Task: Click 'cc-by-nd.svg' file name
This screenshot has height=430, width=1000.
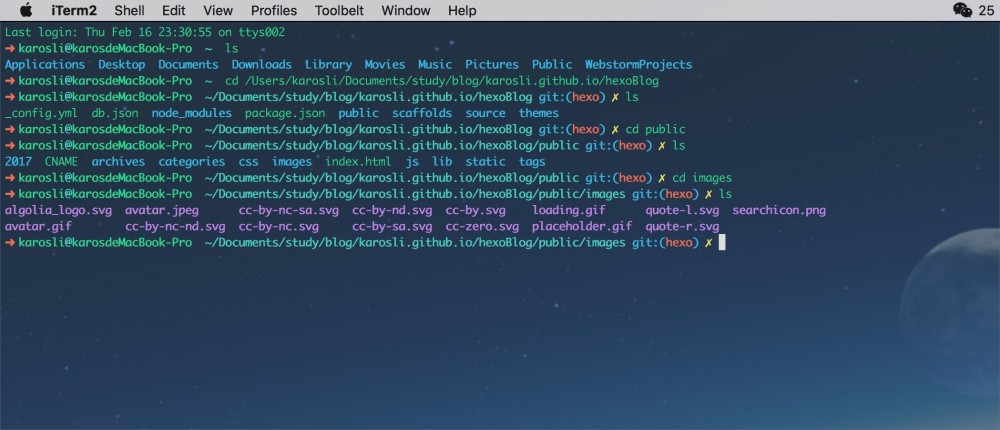Action: click(392, 211)
